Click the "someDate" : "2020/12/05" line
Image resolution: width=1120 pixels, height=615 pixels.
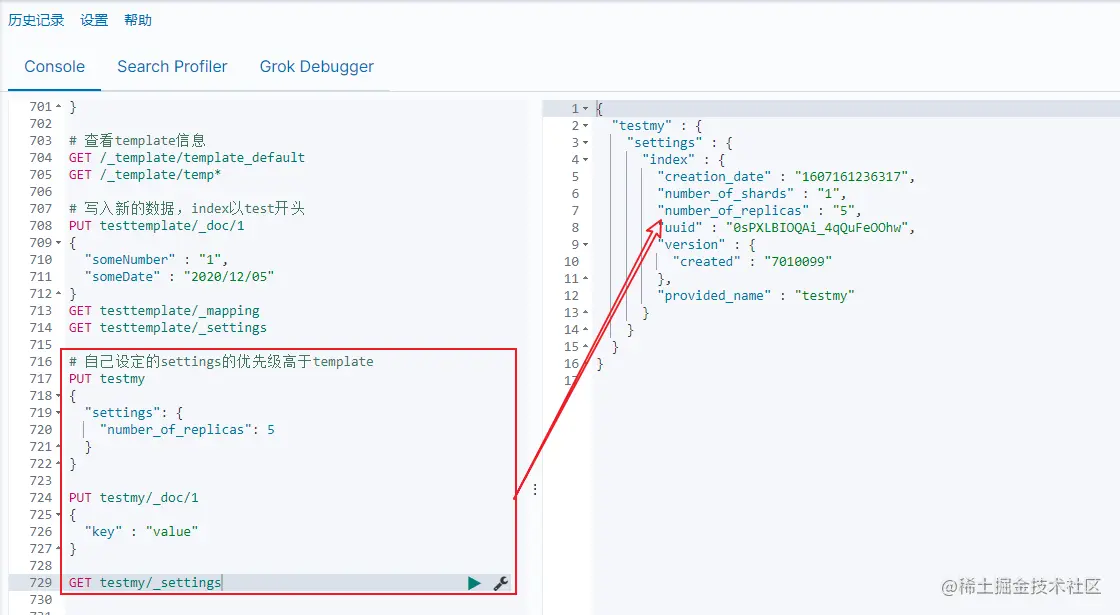click(179, 277)
